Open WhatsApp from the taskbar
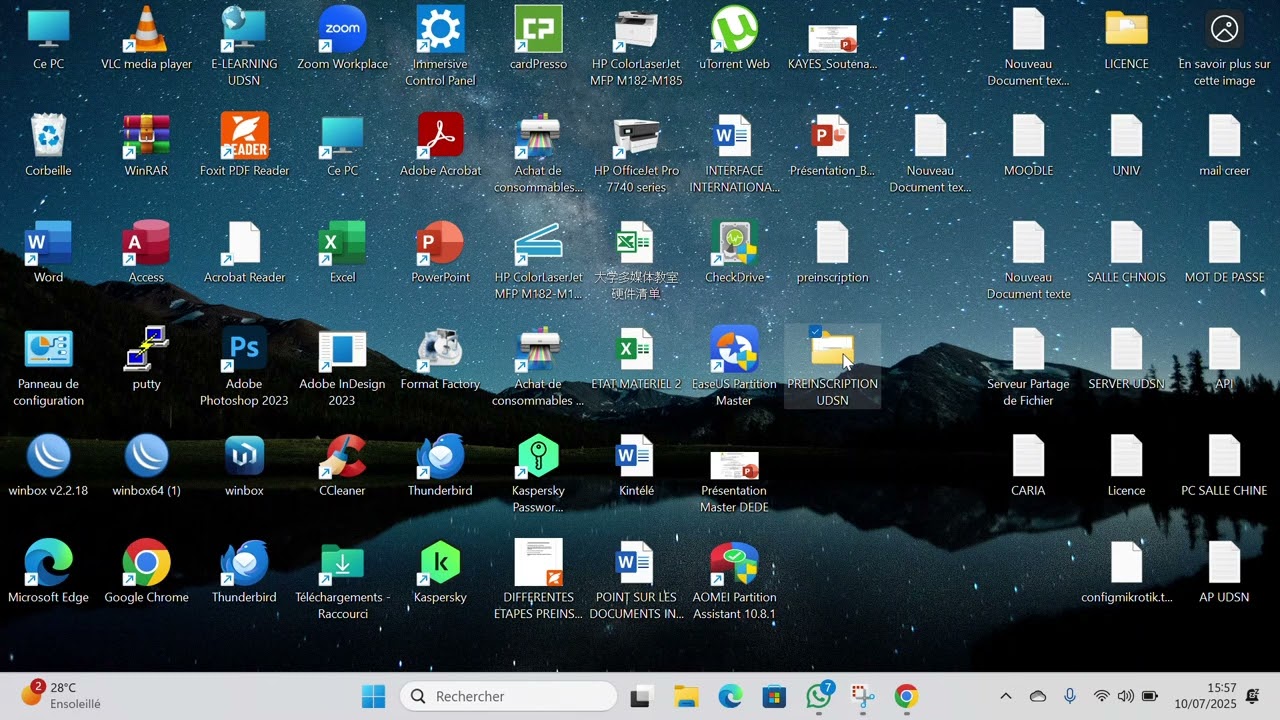This screenshot has height=720, width=1280. (x=819, y=696)
